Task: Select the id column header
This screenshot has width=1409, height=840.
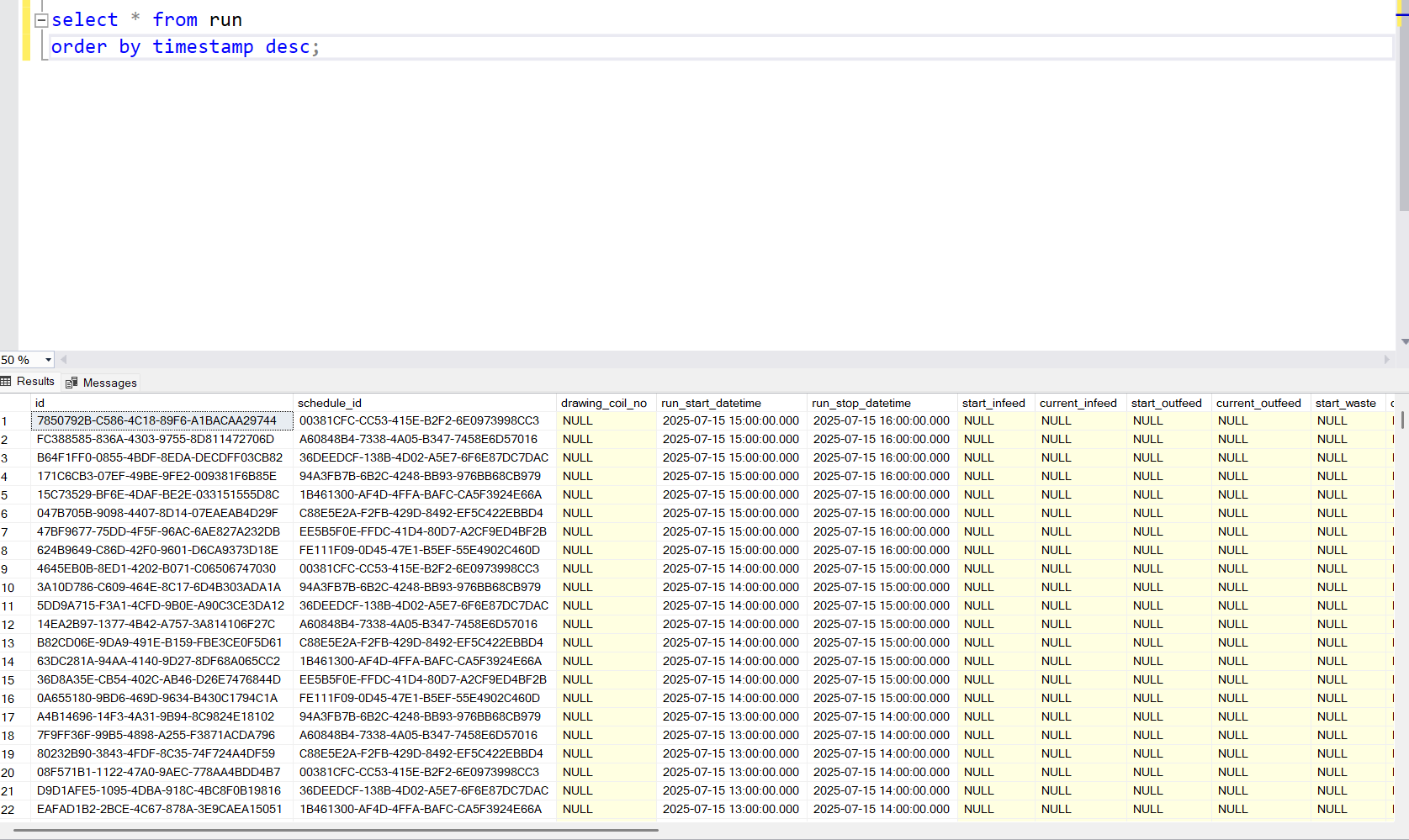Action: (163, 404)
